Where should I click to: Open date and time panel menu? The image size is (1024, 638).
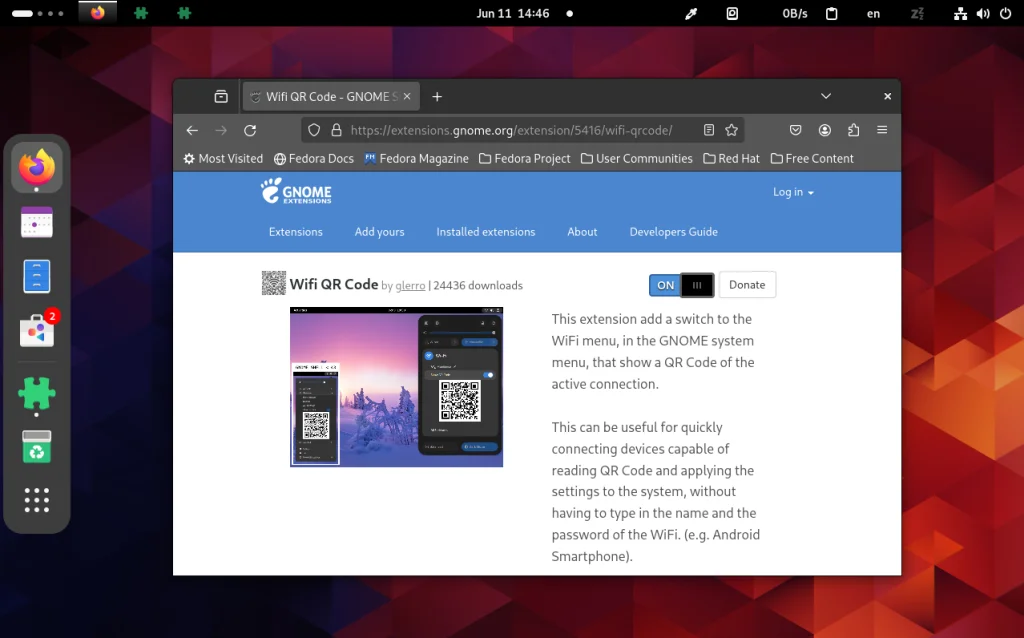click(513, 13)
